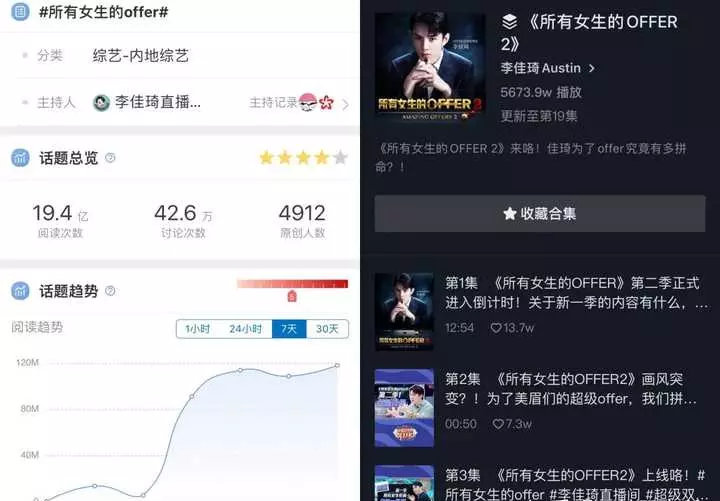Like episode 2 via its heart icon
720x501 pixels.
pos(498,424)
